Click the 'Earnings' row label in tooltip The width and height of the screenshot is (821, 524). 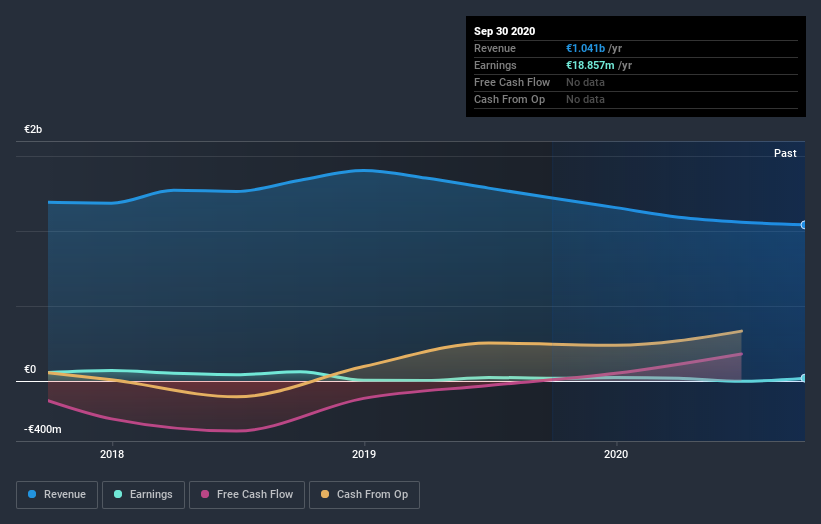click(495, 65)
